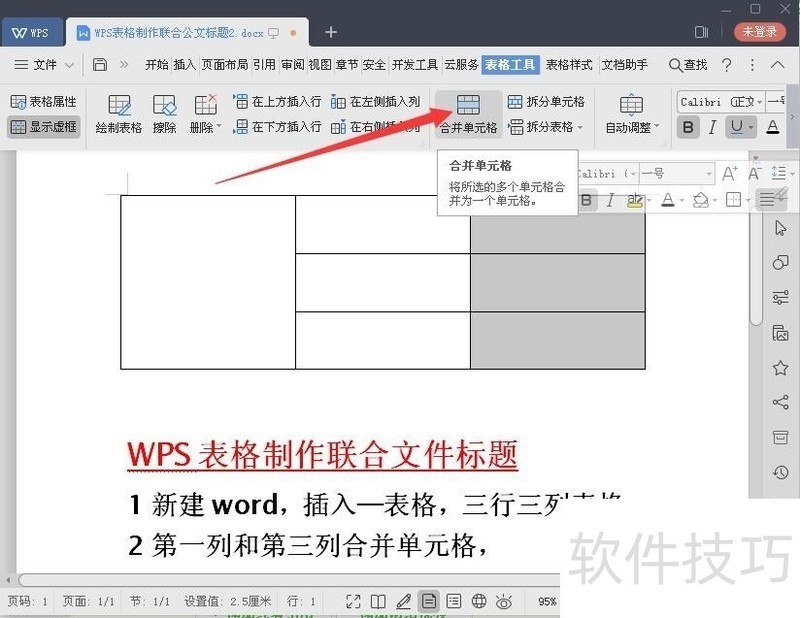The width and height of the screenshot is (800, 618).
Task: Open Table Properties (表格属性)
Action: pos(43,102)
